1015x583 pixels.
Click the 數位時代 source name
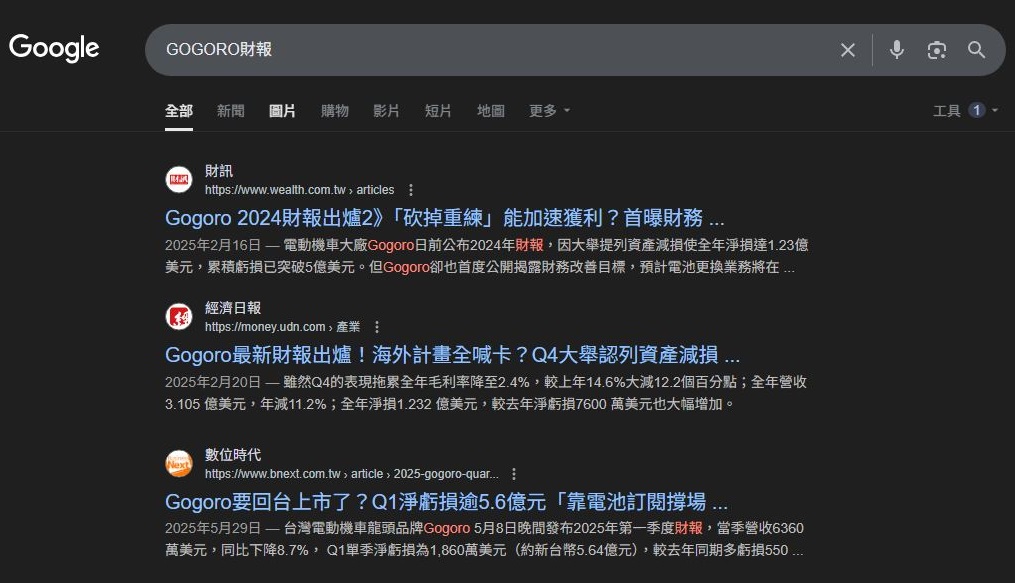pyautogui.click(x=233, y=455)
